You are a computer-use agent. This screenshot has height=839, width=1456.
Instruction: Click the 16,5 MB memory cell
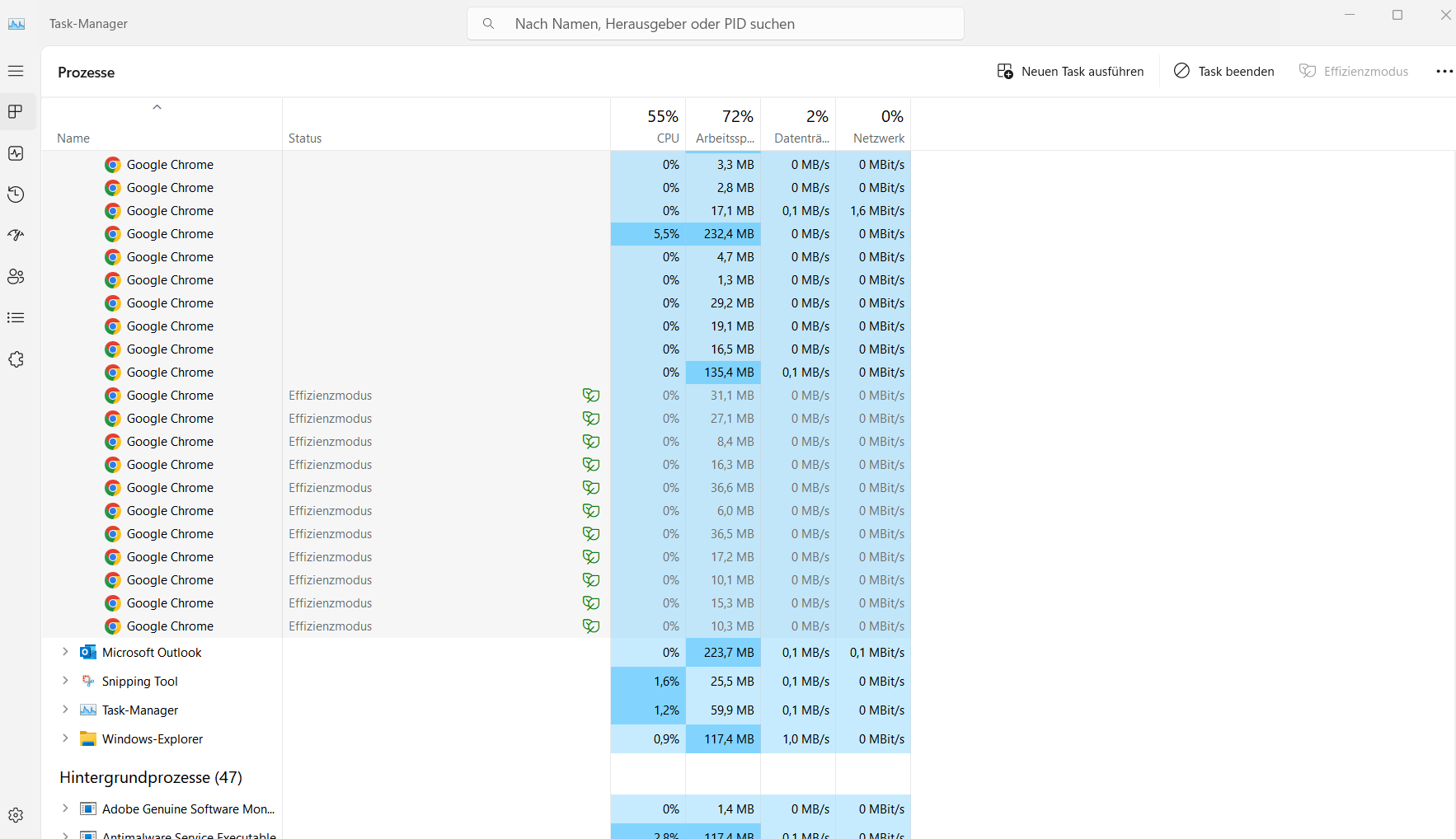click(x=723, y=349)
